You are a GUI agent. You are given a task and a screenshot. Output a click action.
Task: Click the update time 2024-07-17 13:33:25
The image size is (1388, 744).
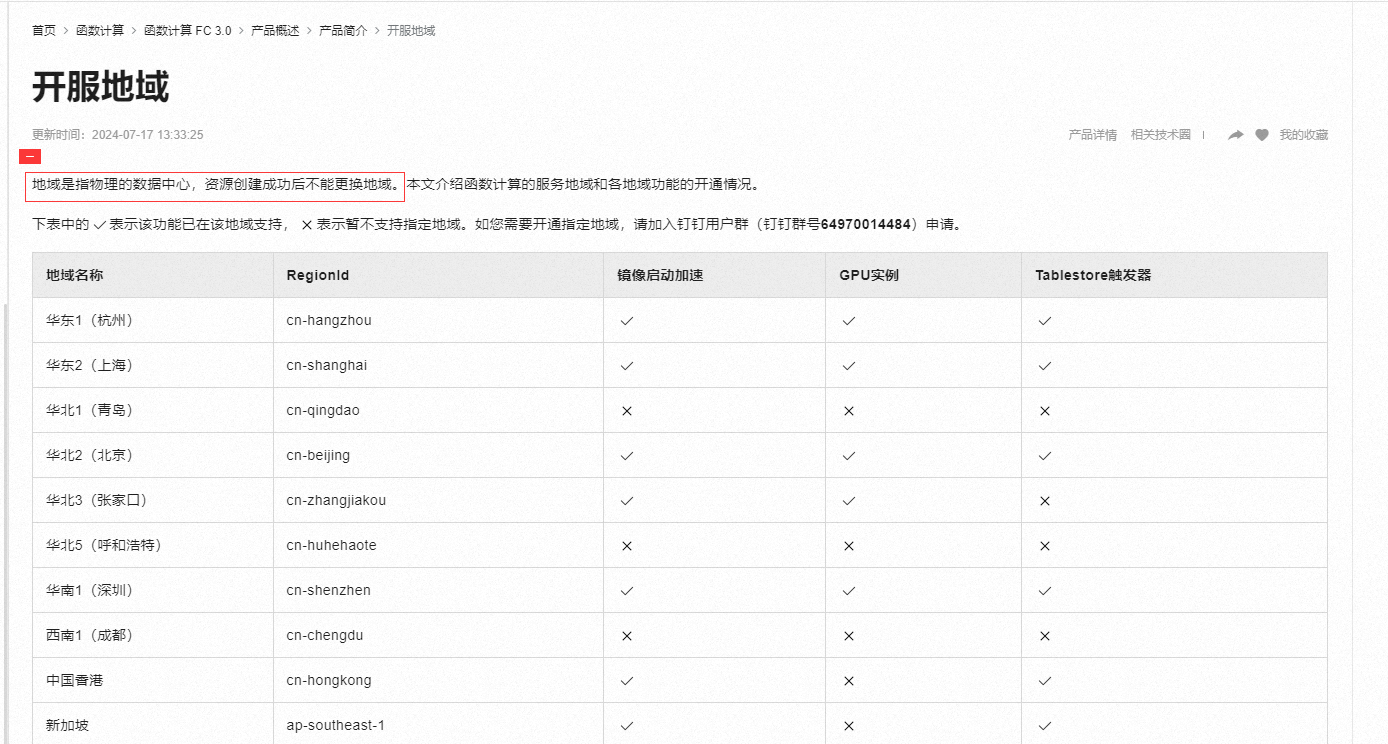[x=147, y=135]
